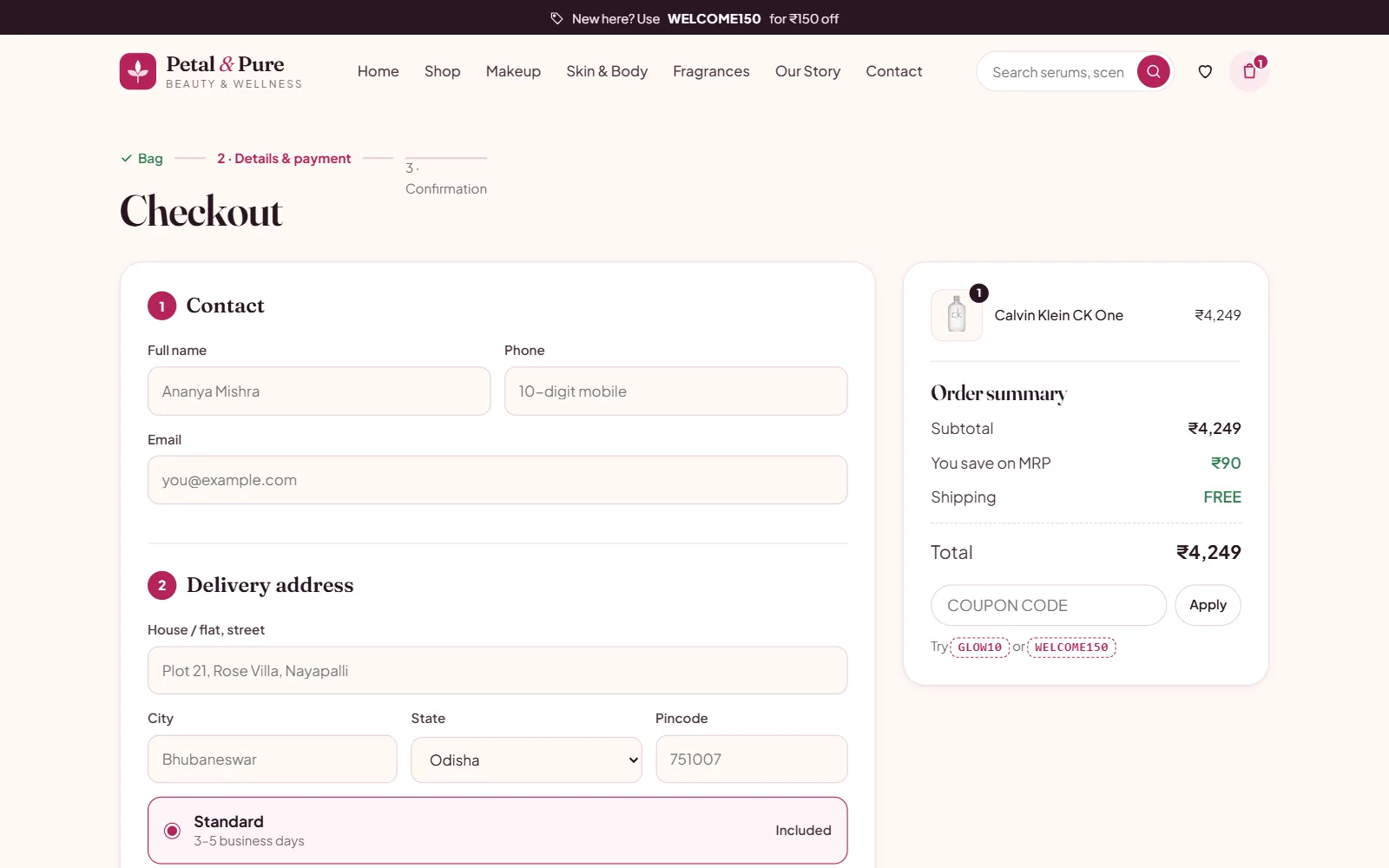
Task: Focus the search serums input box
Action: pyautogui.click(x=1058, y=72)
